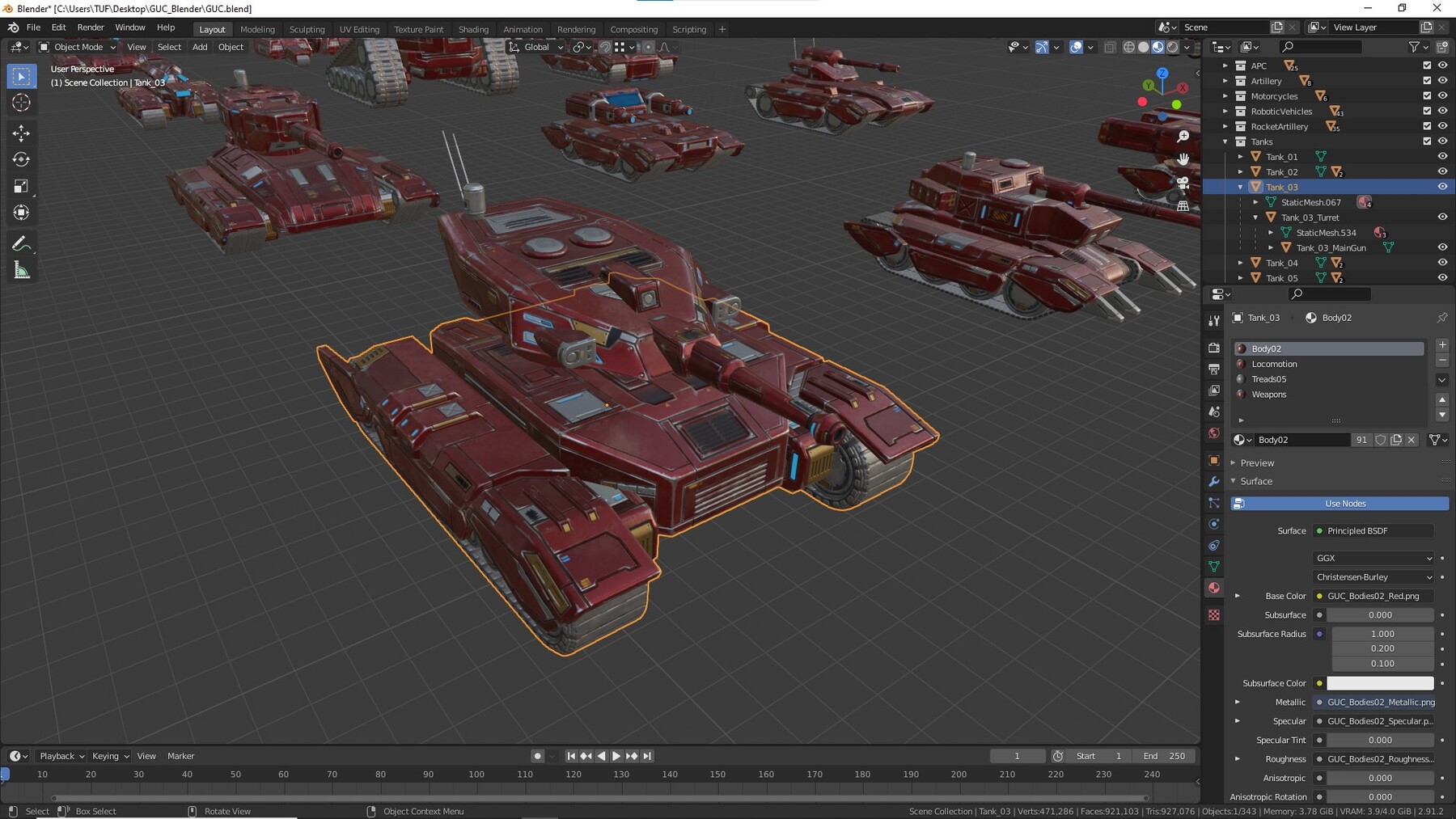The height and width of the screenshot is (819, 1456).
Task: Hide the Tank_02 object
Action: click(x=1442, y=171)
